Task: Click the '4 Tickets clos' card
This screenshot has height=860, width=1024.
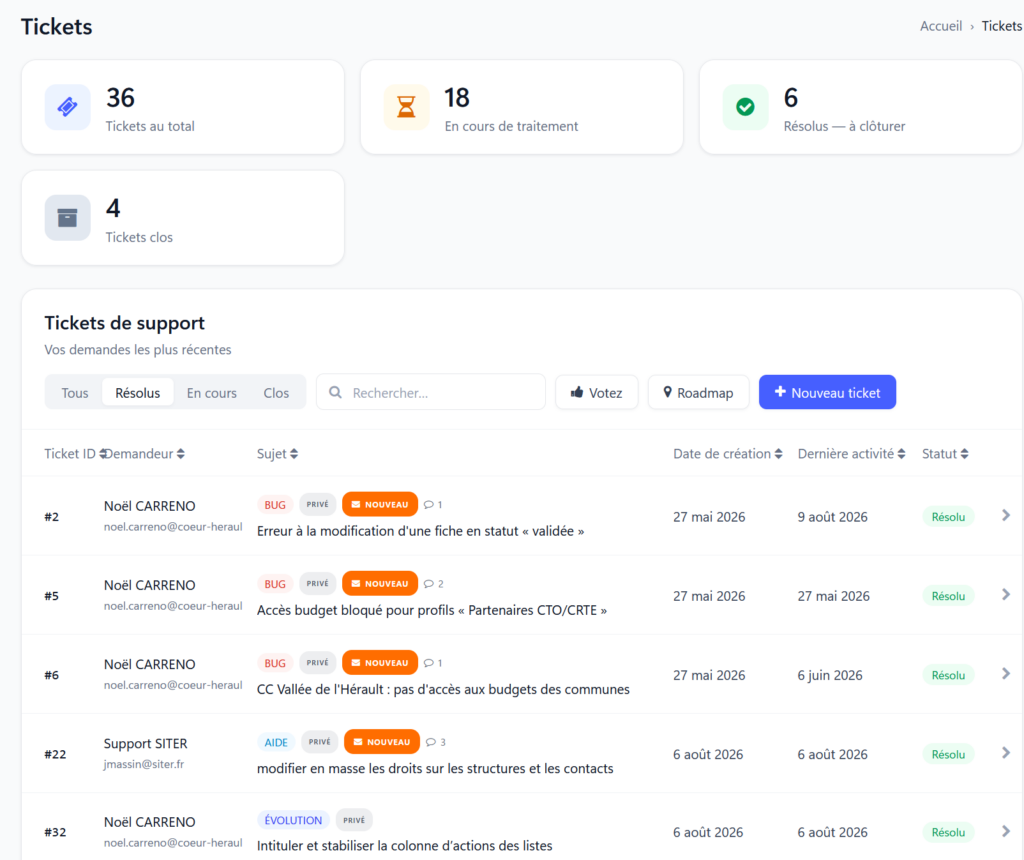Action: [x=183, y=218]
